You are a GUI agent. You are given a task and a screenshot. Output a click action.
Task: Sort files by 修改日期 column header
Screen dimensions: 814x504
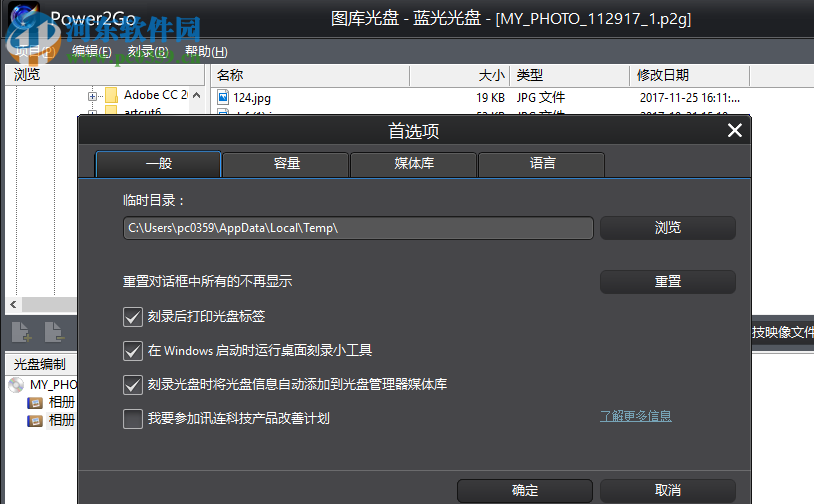690,75
